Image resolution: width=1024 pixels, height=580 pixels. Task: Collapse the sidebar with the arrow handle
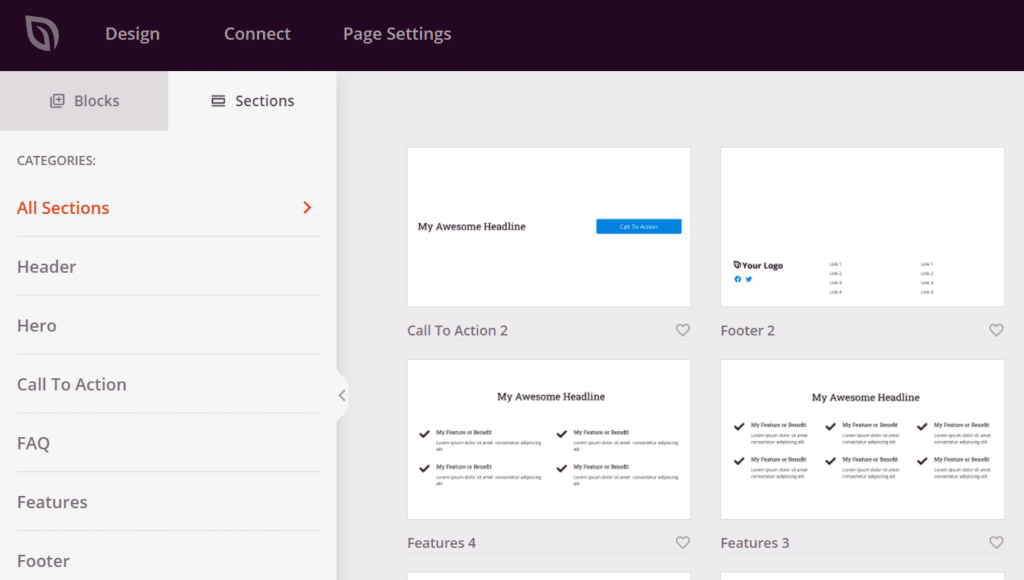coord(342,395)
